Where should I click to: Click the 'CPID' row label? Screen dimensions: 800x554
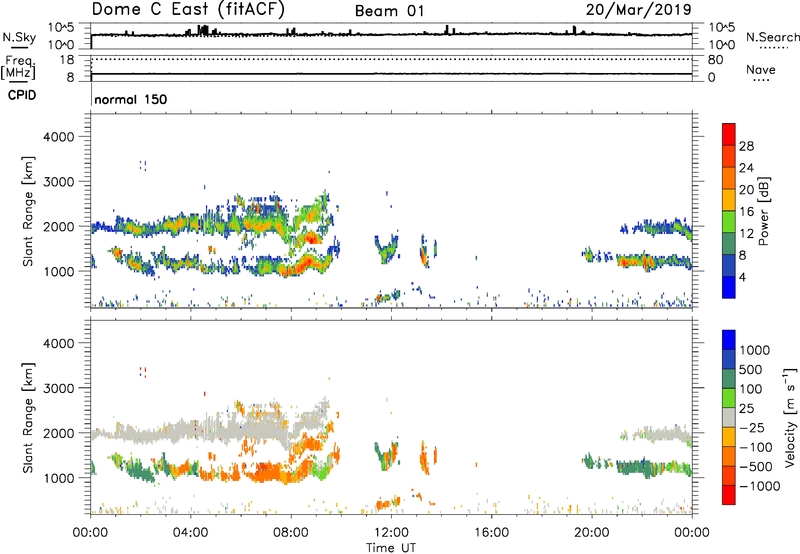click(x=22, y=95)
